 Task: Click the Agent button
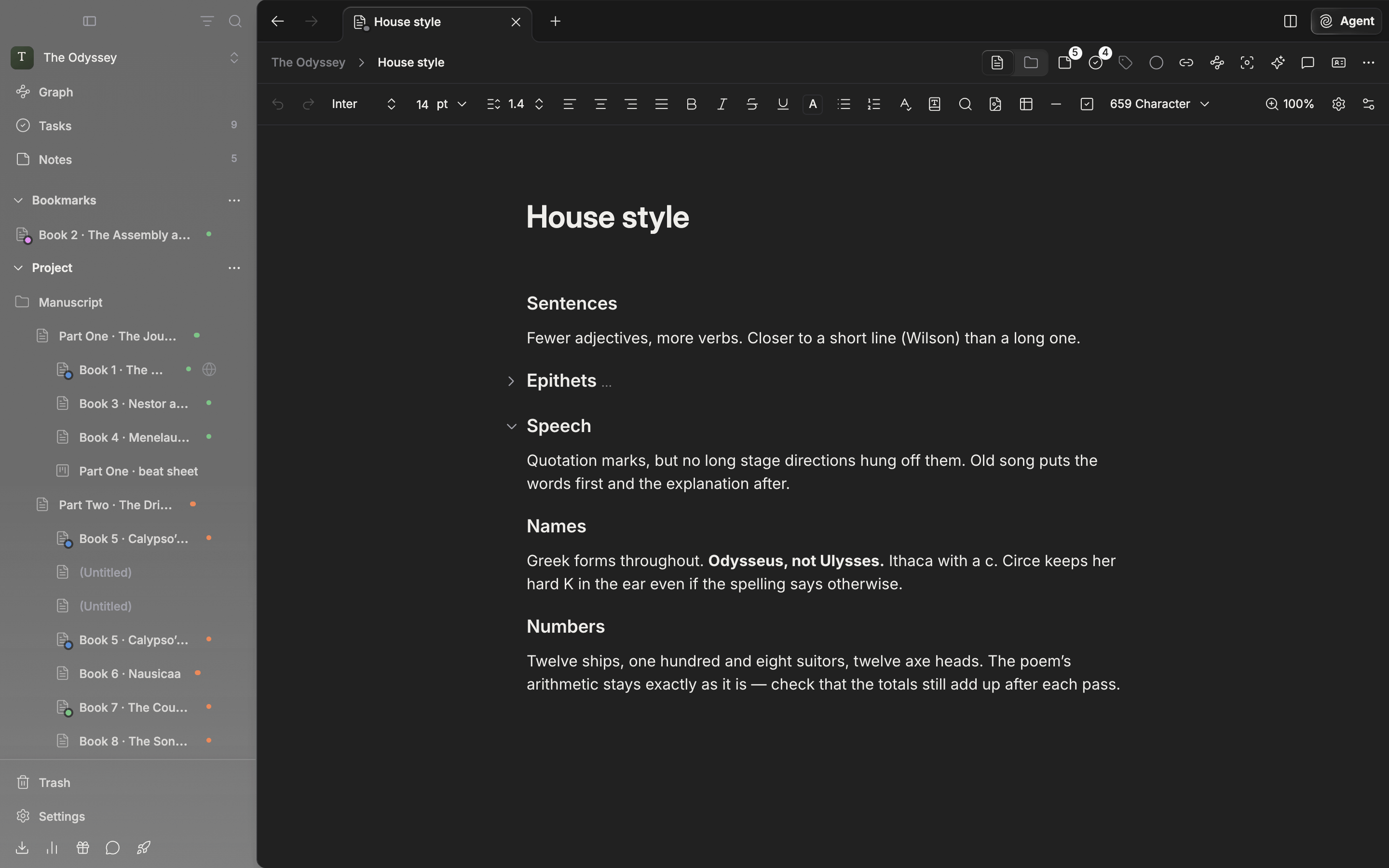tap(1346, 21)
